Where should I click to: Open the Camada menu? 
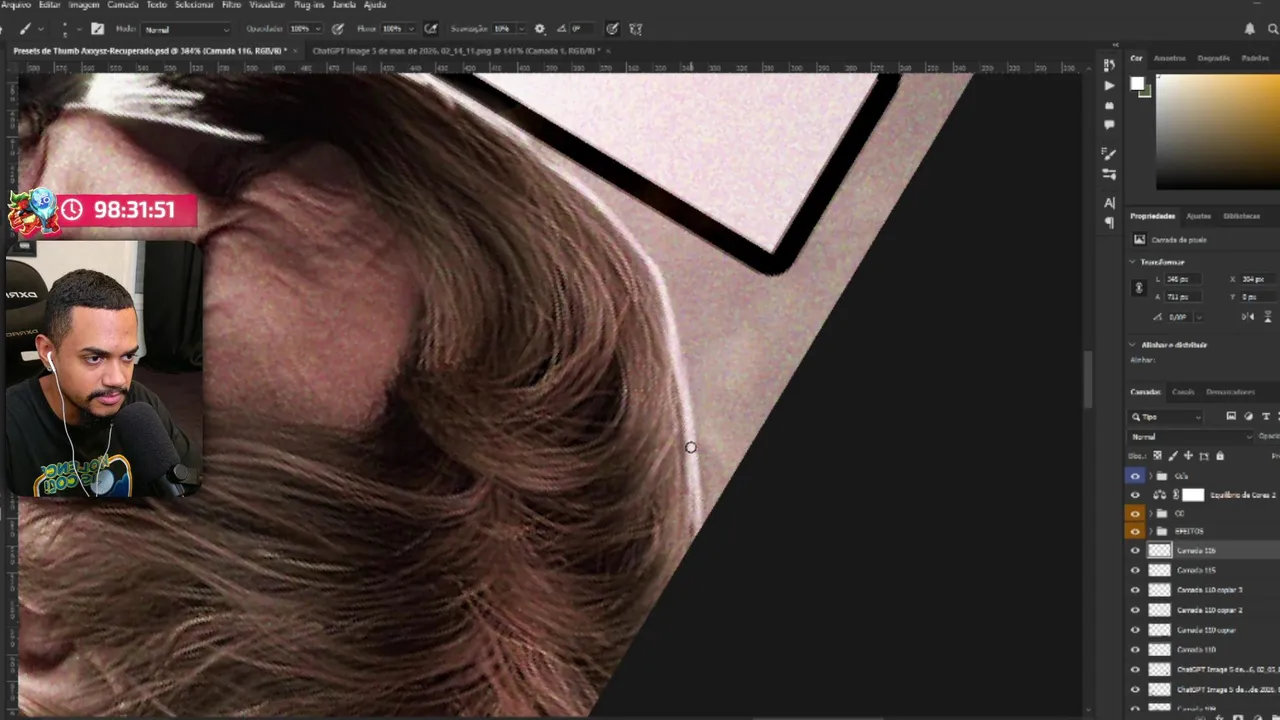[x=123, y=5]
